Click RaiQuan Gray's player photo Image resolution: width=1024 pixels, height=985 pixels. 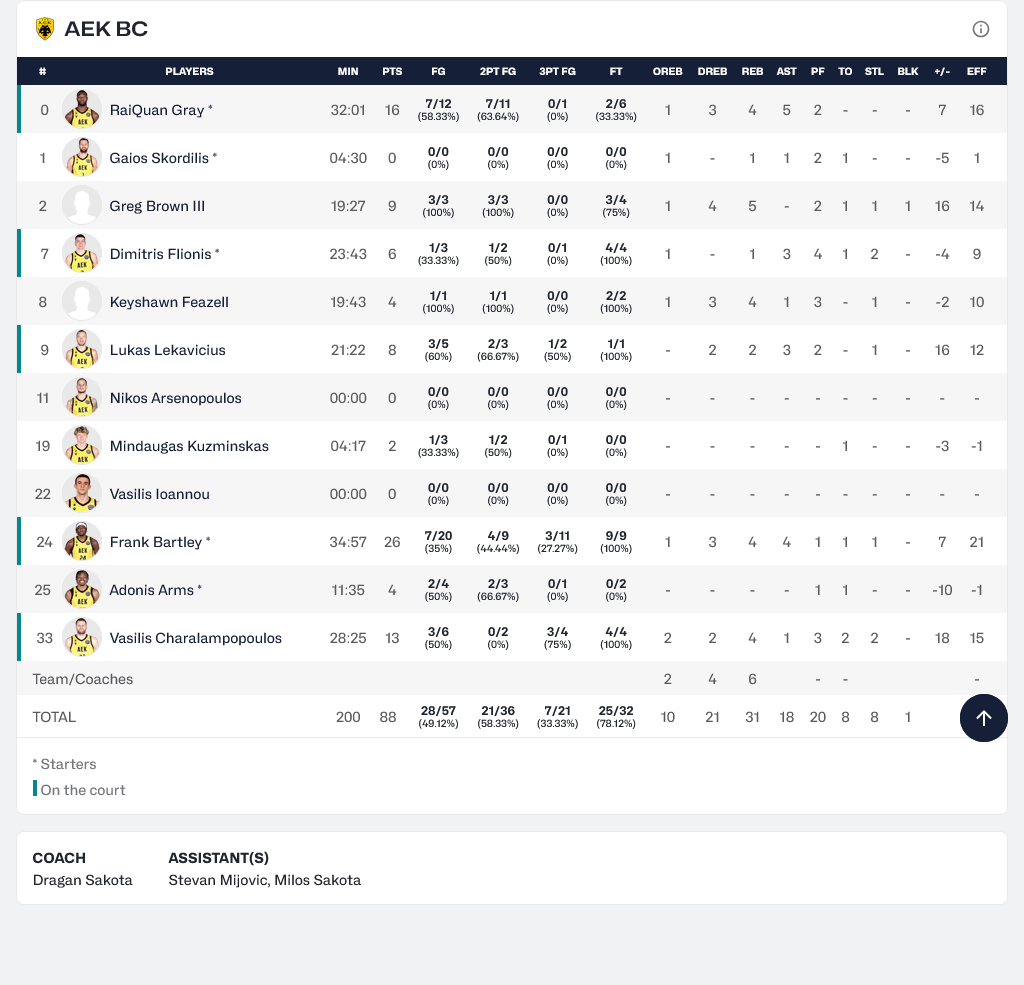pyautogui.click(x=82, y=110)
